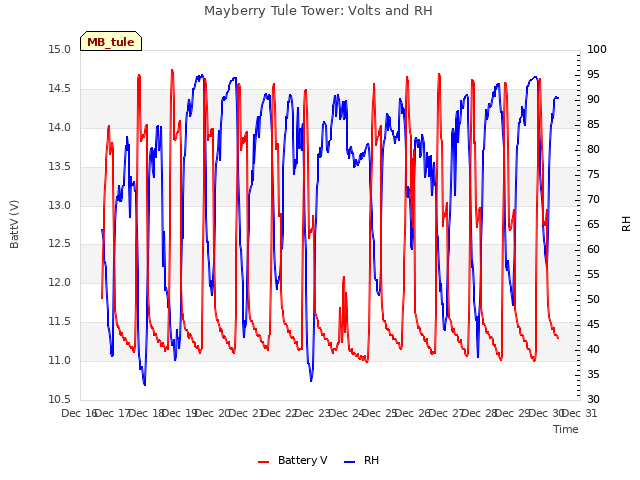Click the blue RH legend swatch
This screenshot has height=480, width=640.
coord(350,462)
